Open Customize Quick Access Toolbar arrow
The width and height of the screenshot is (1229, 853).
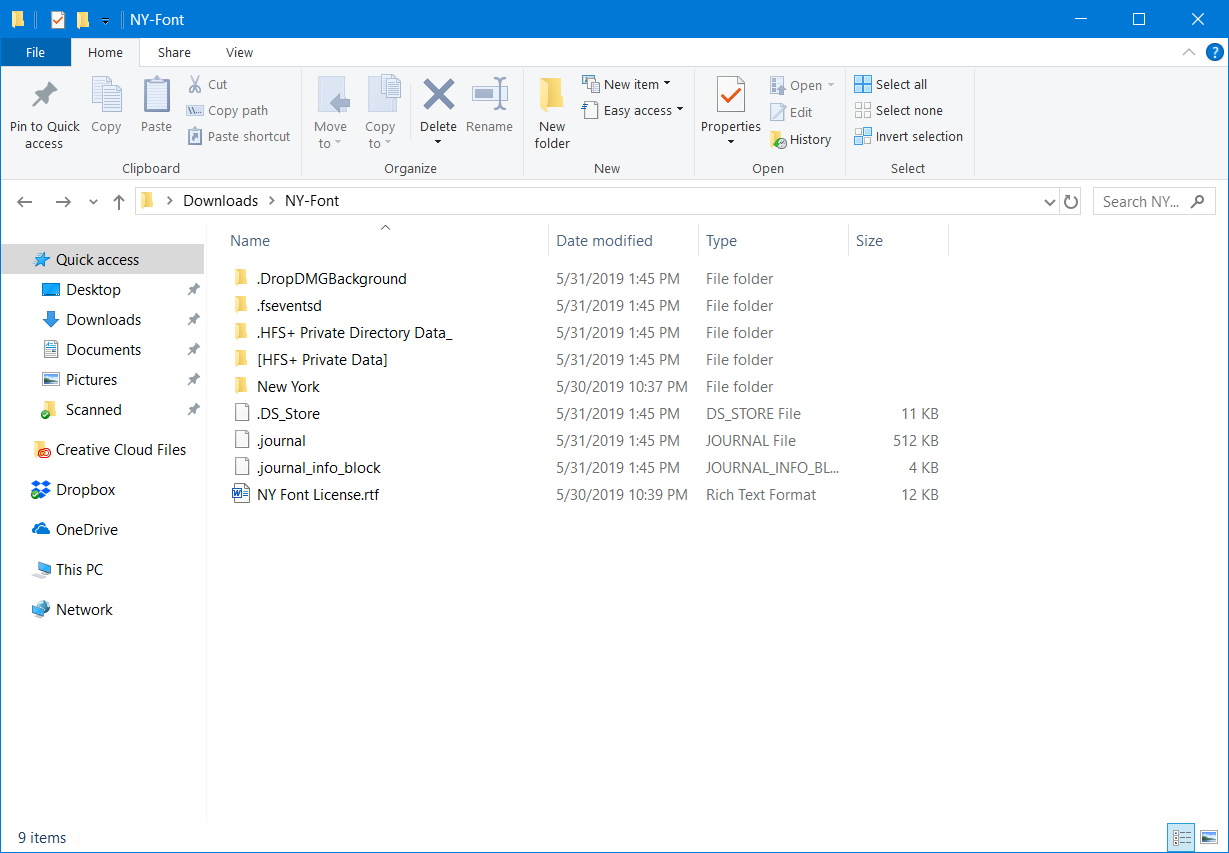click(x=105, y=20)
